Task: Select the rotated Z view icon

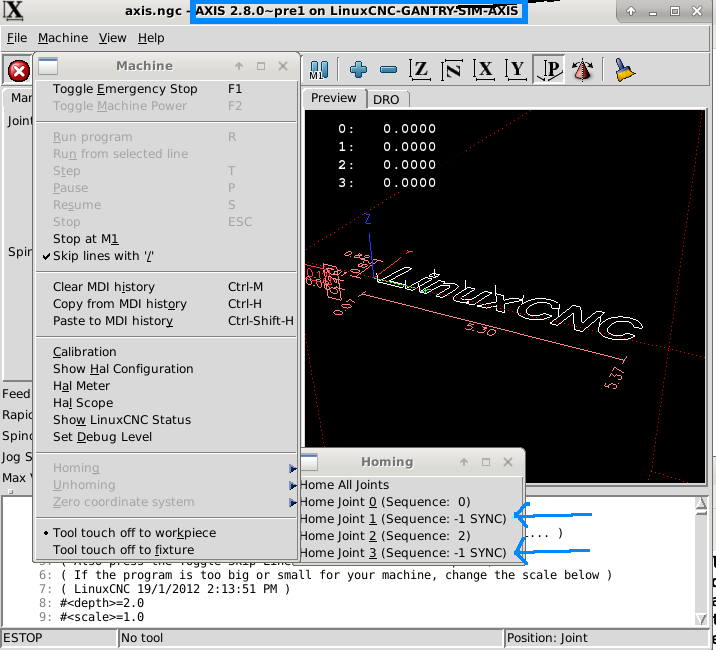Action: 452,70
